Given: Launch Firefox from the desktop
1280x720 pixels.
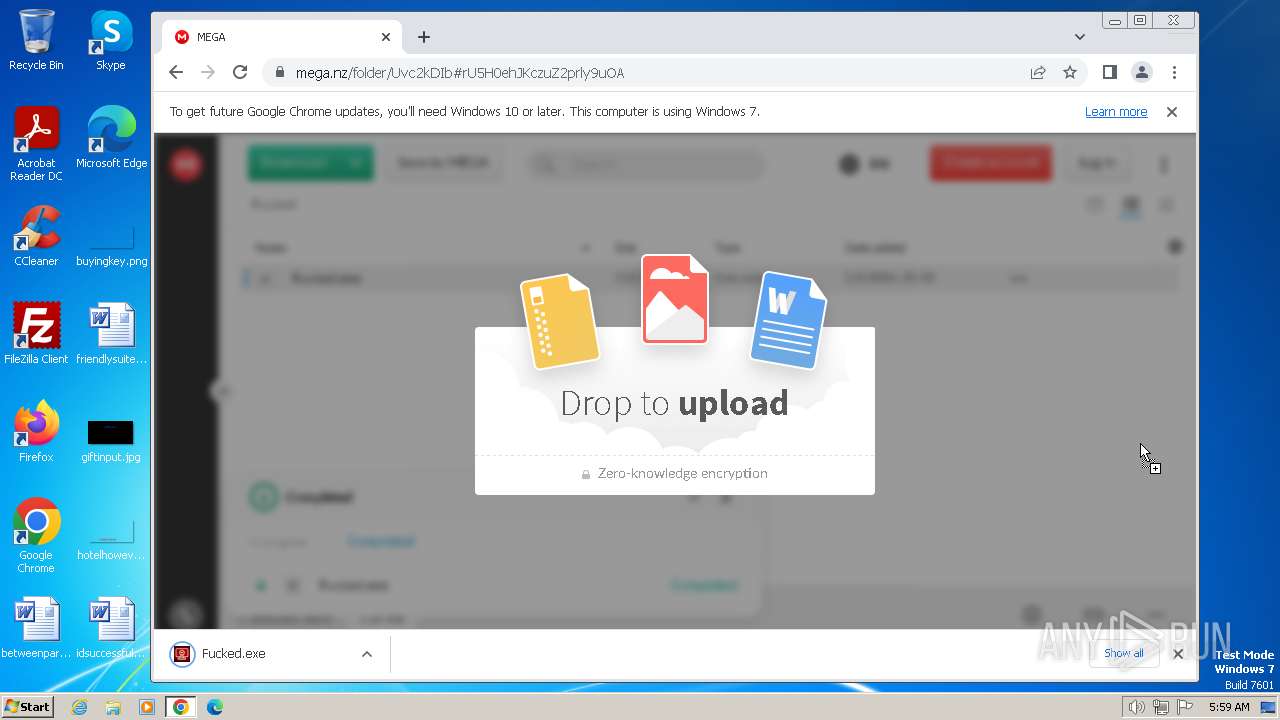Looking at the screenshot, I should pos(36,431).
